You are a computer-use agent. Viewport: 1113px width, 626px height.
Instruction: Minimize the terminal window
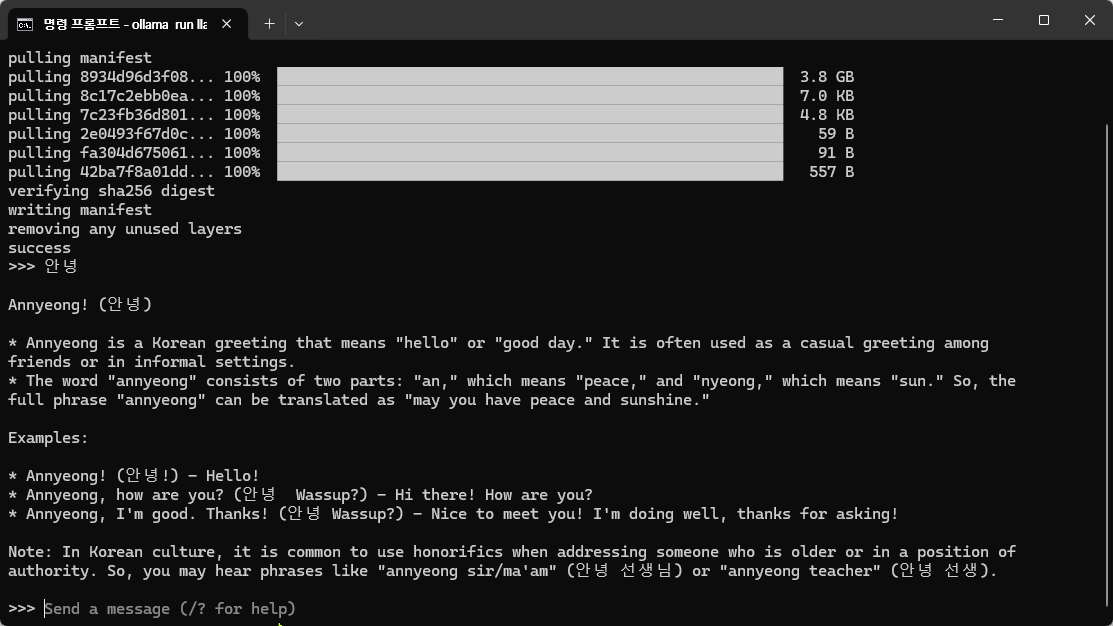998,20
